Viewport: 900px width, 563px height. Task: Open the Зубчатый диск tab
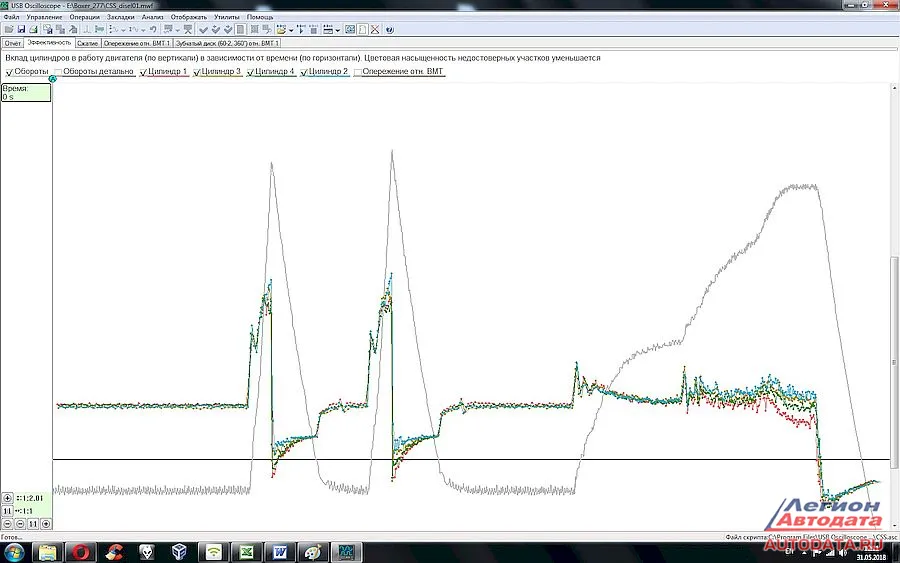[228, 44]
